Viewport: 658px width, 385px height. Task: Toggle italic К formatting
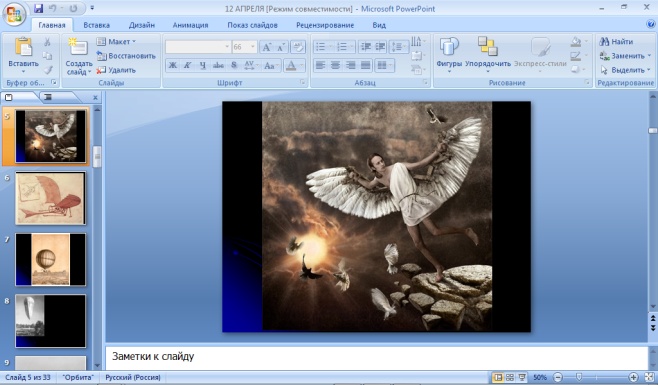tap(188, 65)
